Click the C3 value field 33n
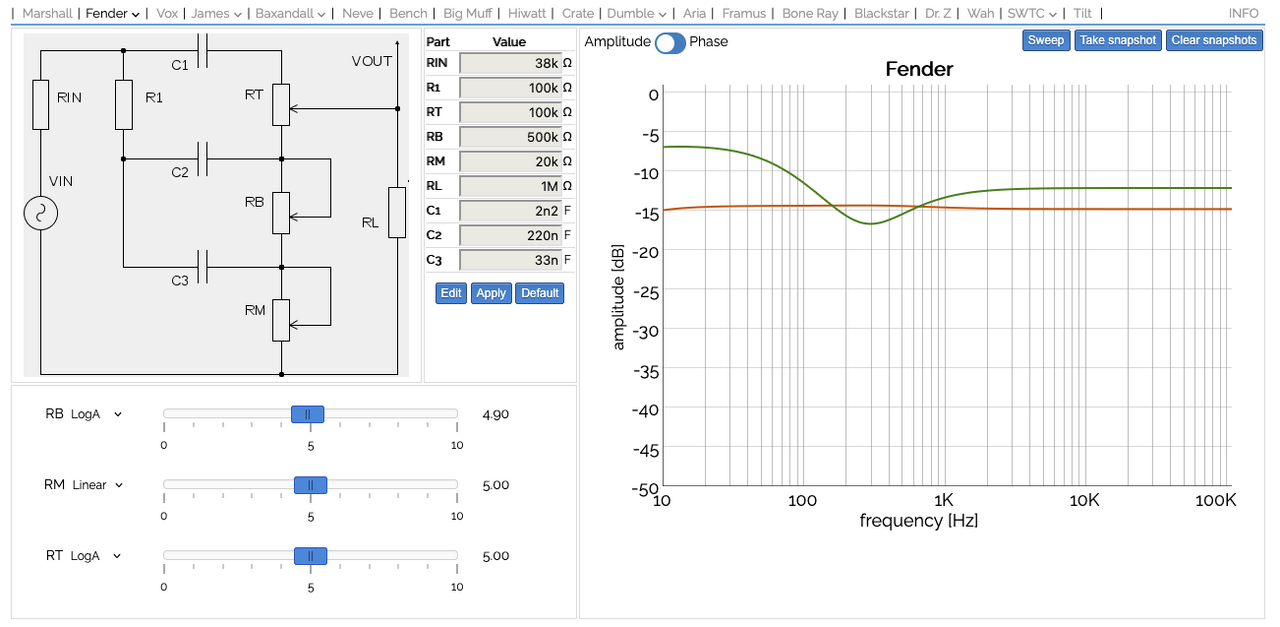This screenshot has height=627, width=1280. pos(510,260)
